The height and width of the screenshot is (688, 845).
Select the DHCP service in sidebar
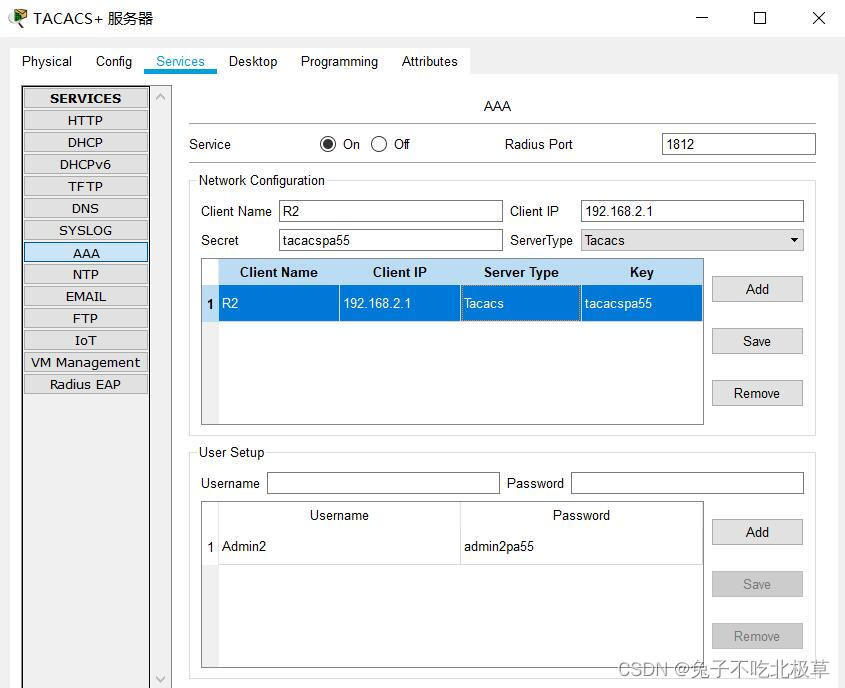point(85,142)
